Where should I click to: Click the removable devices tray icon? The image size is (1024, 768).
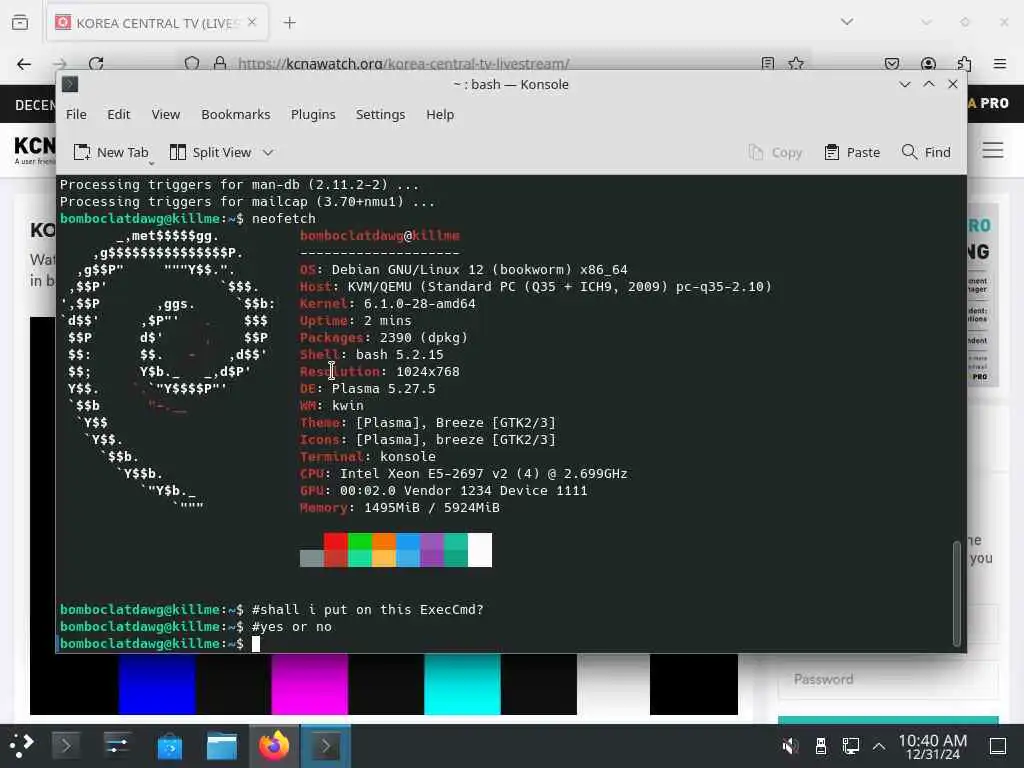(821, 746)
